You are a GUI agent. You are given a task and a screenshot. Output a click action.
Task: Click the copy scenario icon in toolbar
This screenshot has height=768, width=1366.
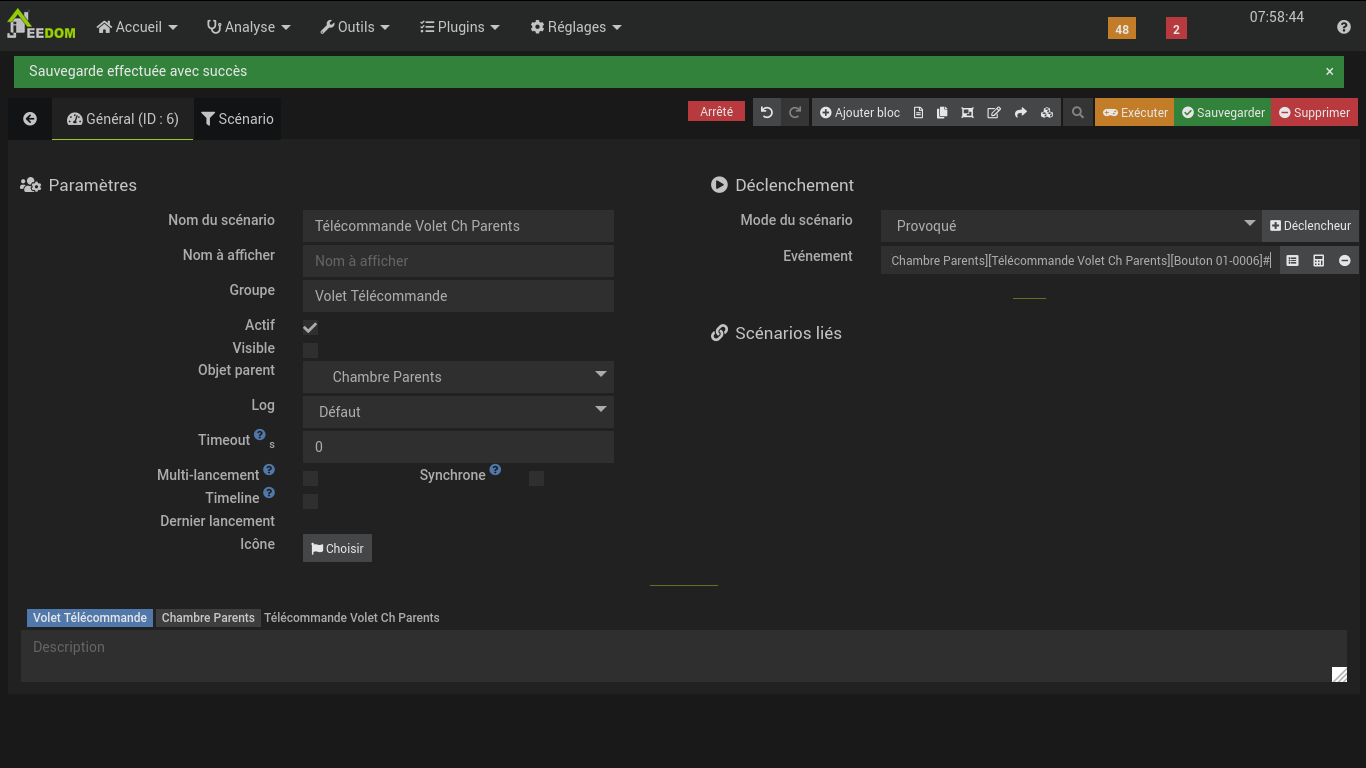pyautogui.click(x=942, y=113)
